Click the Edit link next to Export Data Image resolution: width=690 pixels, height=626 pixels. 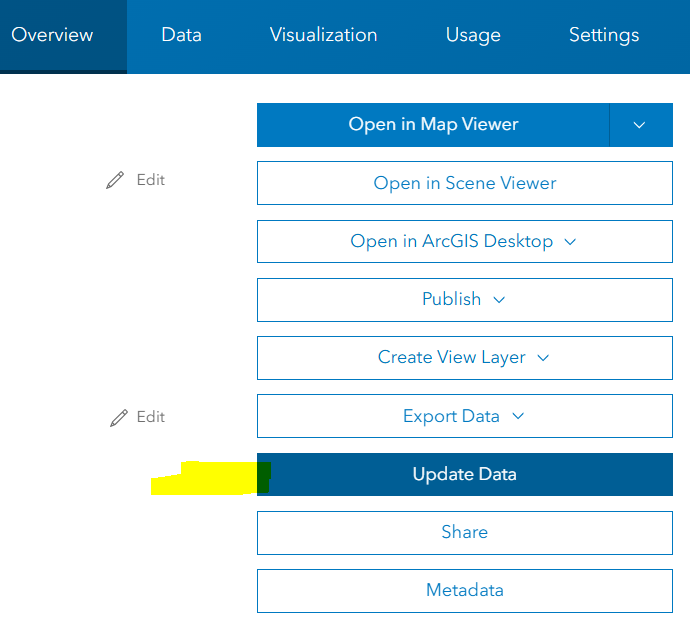pos(151,417)
